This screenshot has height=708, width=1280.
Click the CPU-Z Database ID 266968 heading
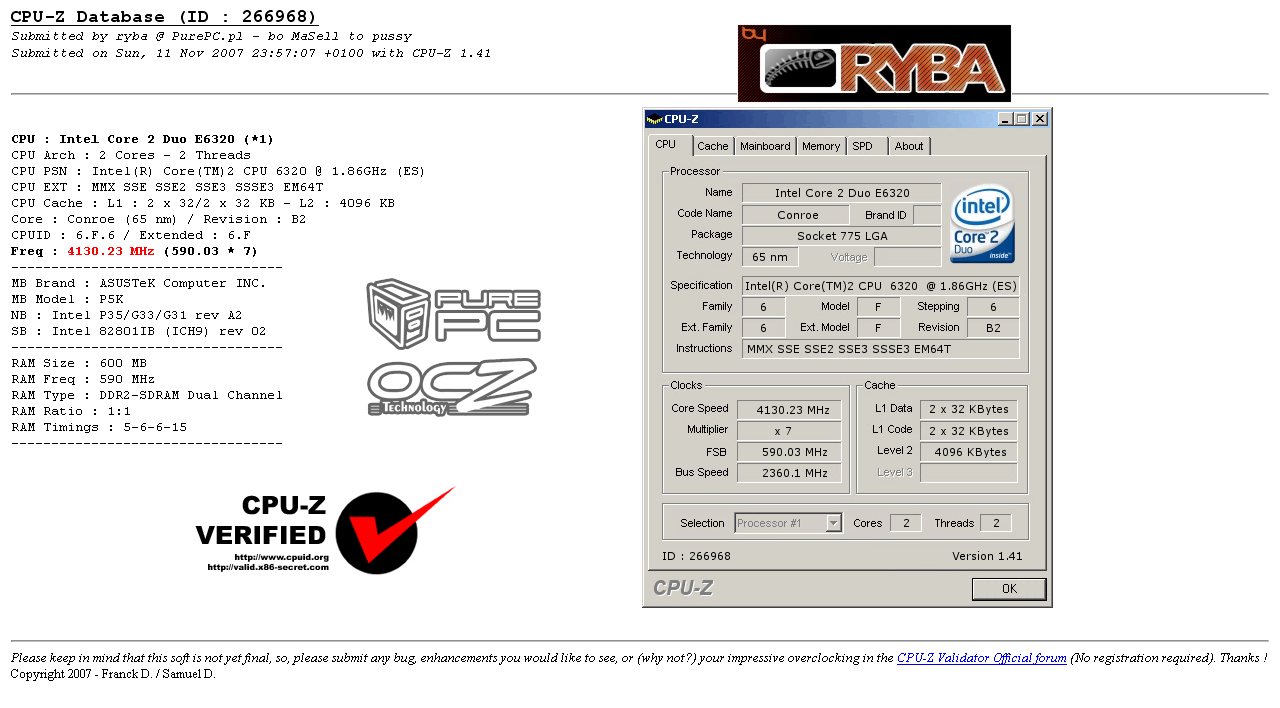(x=164, y=17)
